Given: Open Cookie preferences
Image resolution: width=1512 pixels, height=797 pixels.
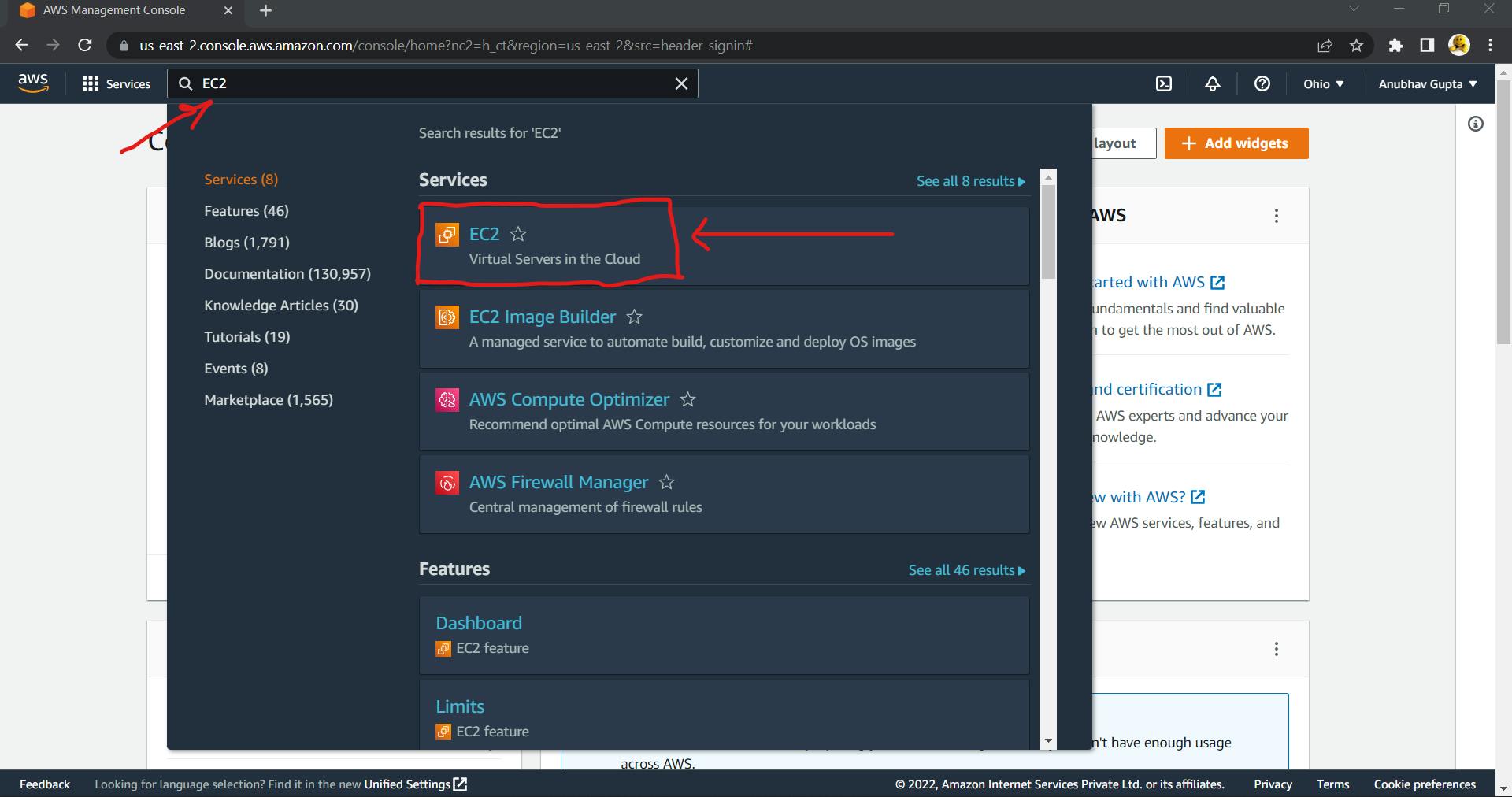Looking at the screenshot, I should (1425, 784).
